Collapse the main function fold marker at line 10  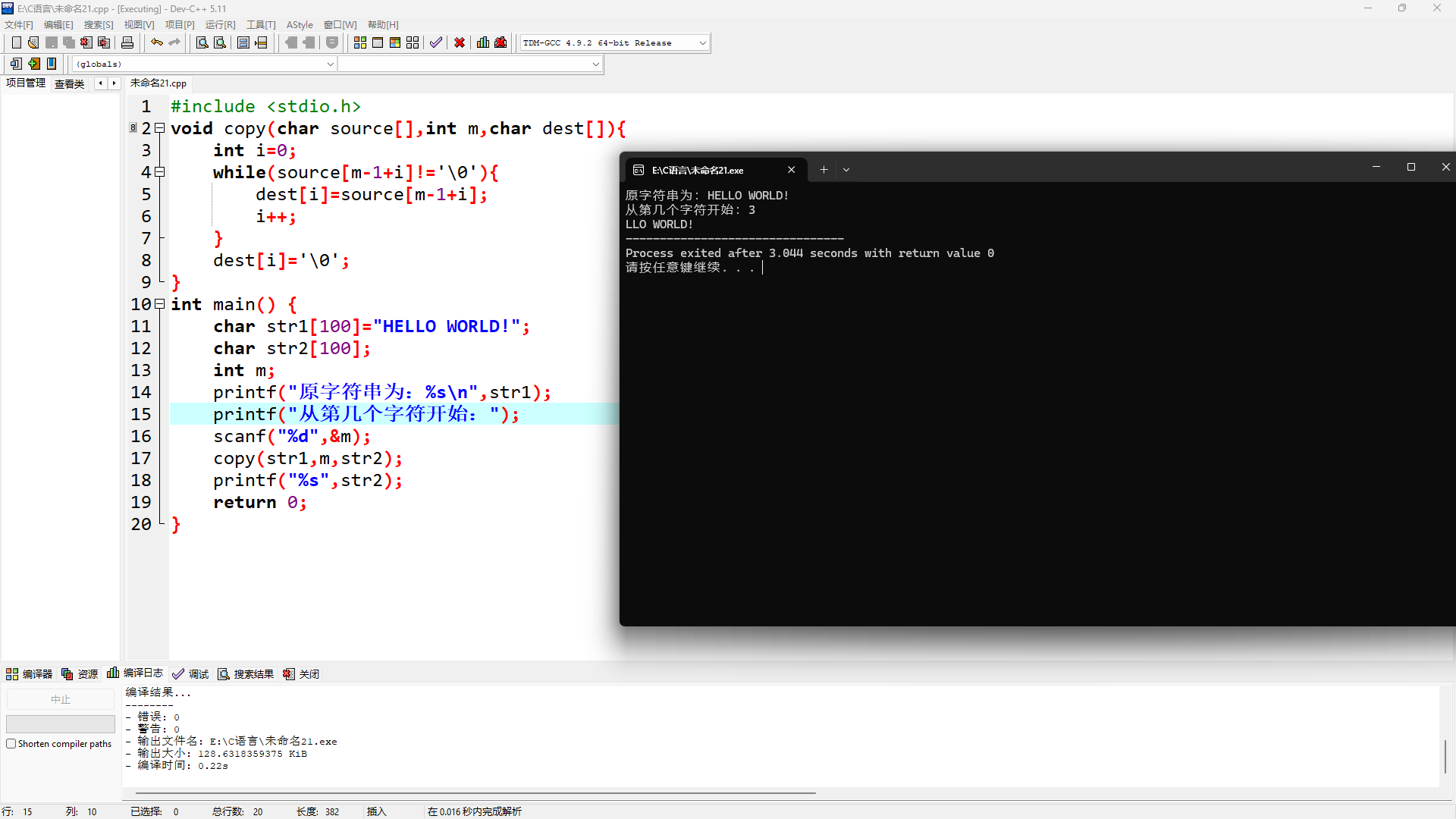click(160, 304)
